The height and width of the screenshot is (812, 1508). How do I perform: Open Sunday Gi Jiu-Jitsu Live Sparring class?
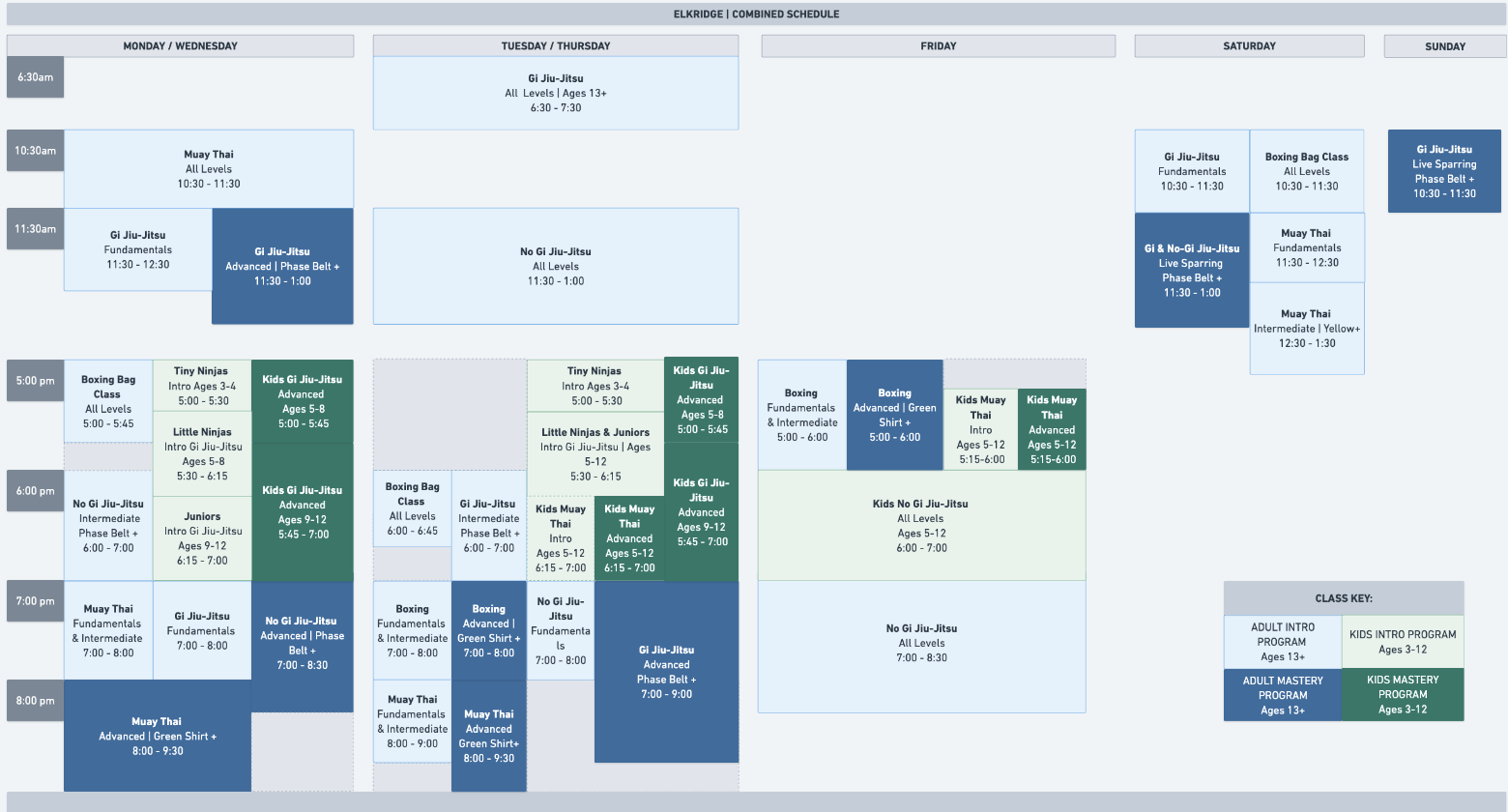click(1443, 171)
